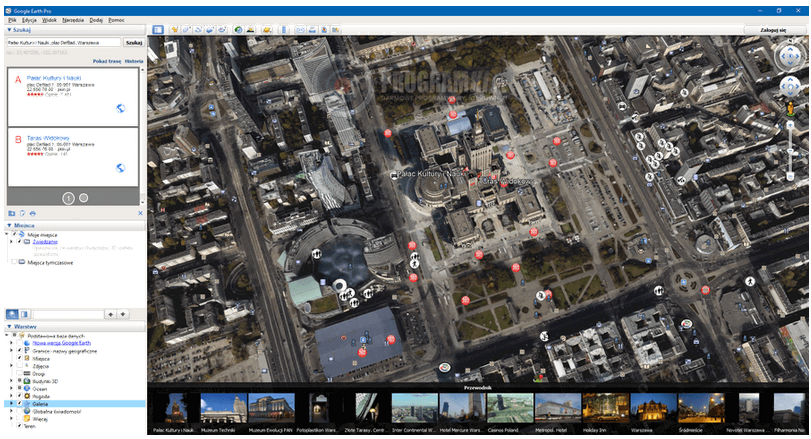Open the historical imagery clock tool

[238, 30]
